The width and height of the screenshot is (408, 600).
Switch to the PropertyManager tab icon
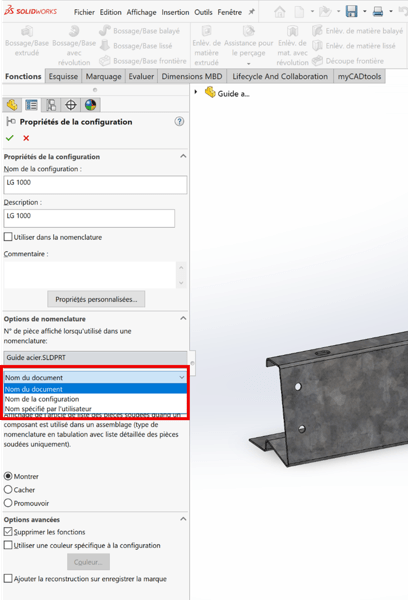[31, 104]
